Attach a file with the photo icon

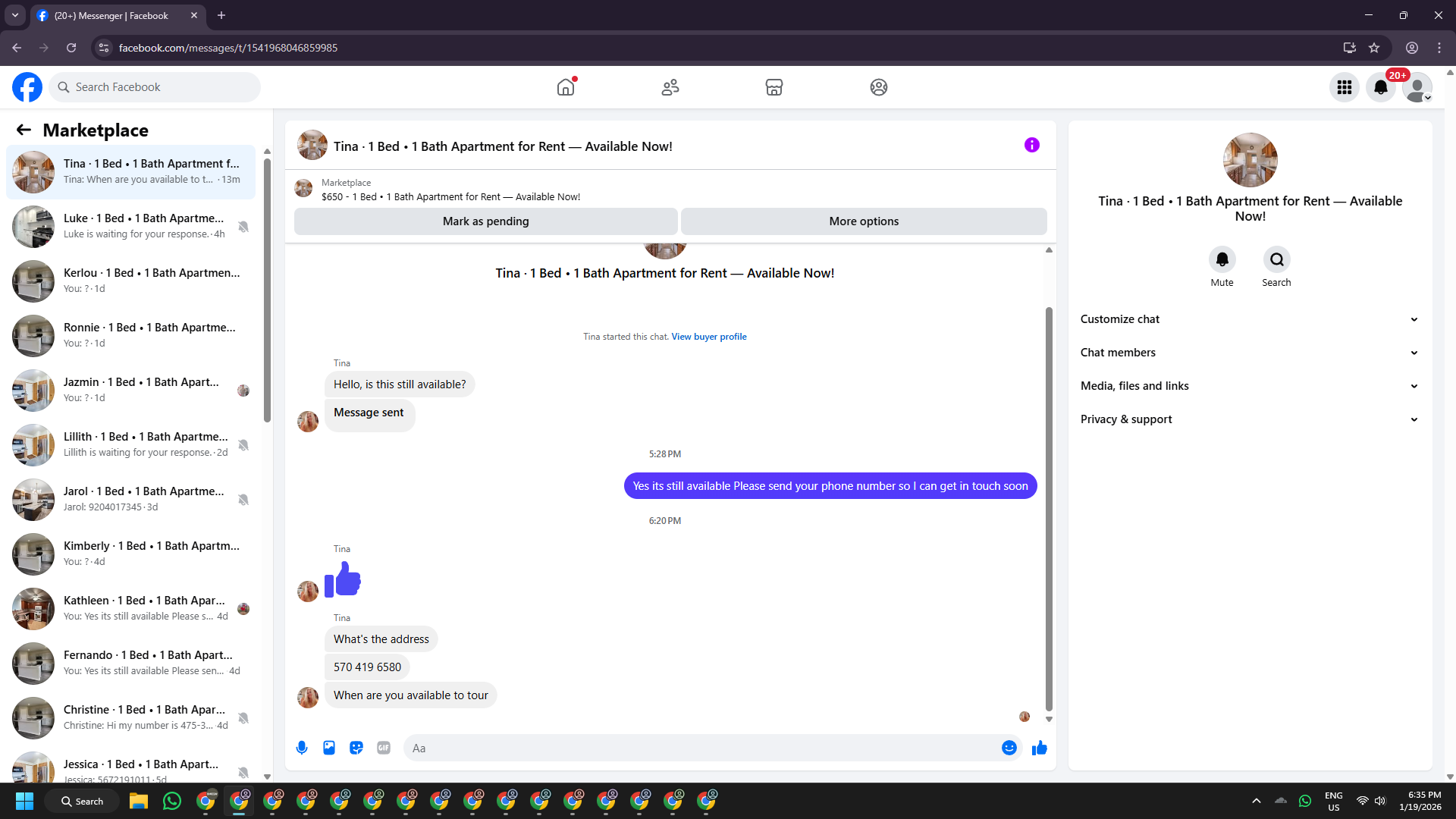[x=329, y=748]
